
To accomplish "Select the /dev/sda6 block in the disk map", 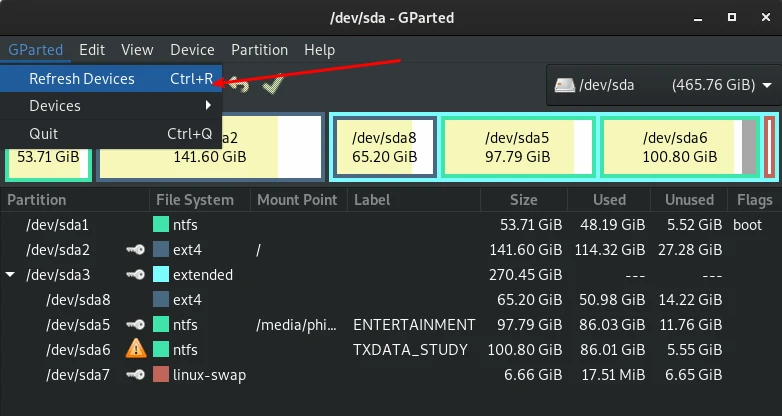I will [679, 147].
